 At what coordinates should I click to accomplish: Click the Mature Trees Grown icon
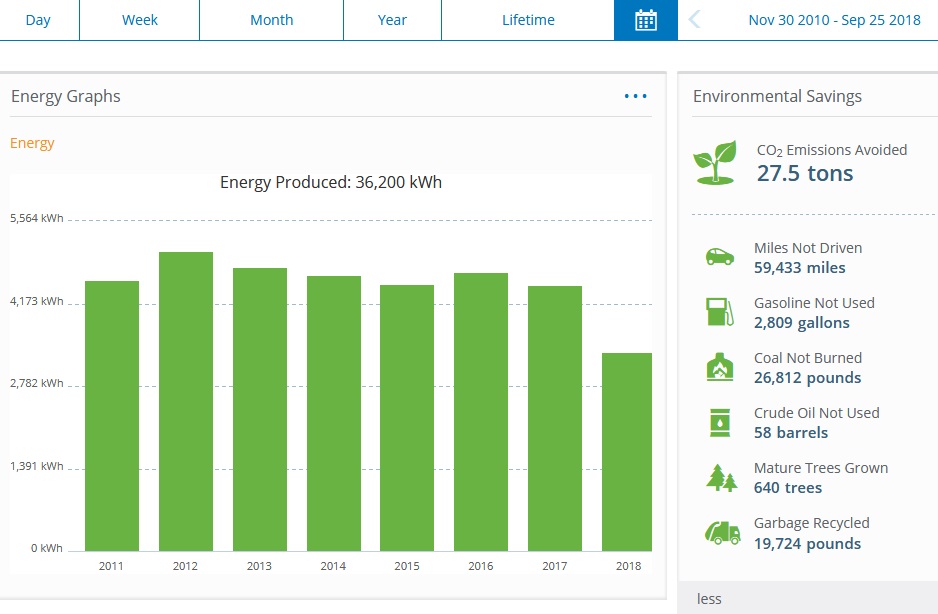[721, 478]
